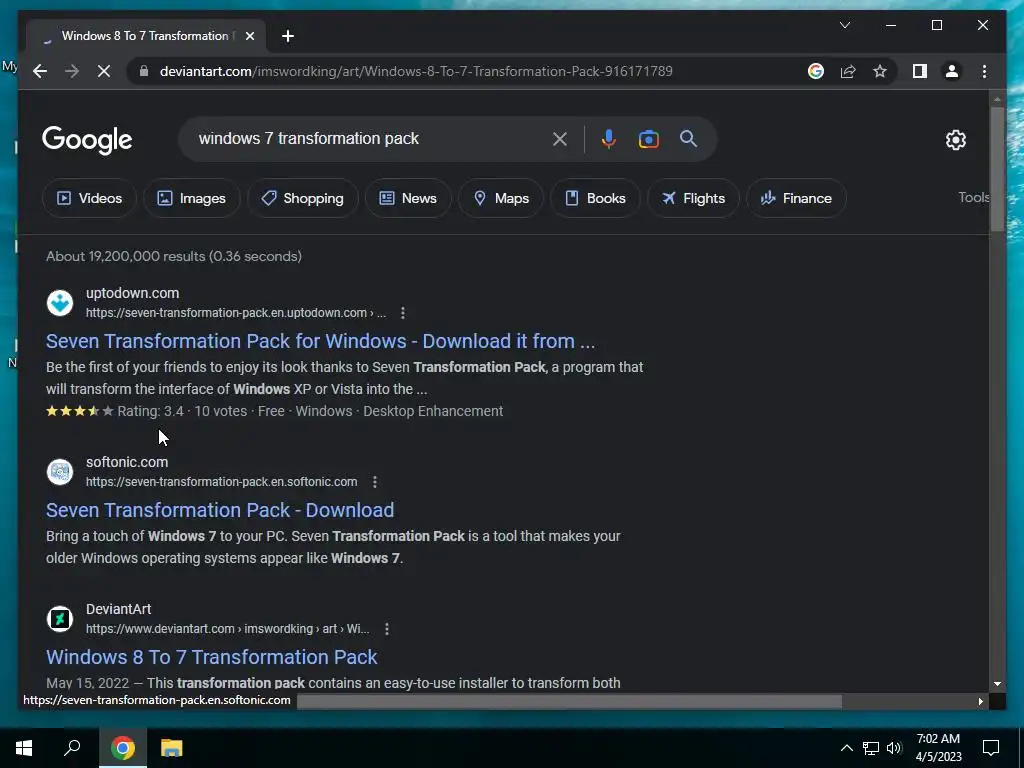Image resolution: width=1024 pixels, height=768 pixels.
Task: Open Google quick settings gear
Action: 955,140
